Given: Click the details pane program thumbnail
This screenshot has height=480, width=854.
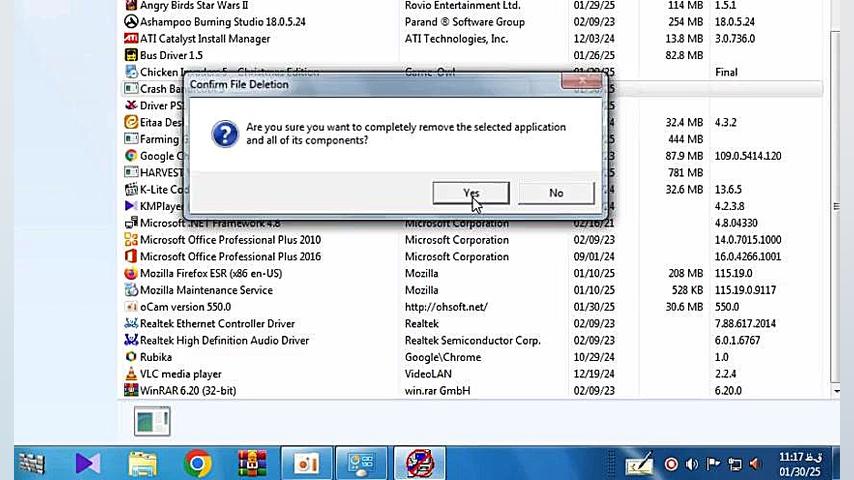Looking at the screenshot, I should click(x=152, y=421).
